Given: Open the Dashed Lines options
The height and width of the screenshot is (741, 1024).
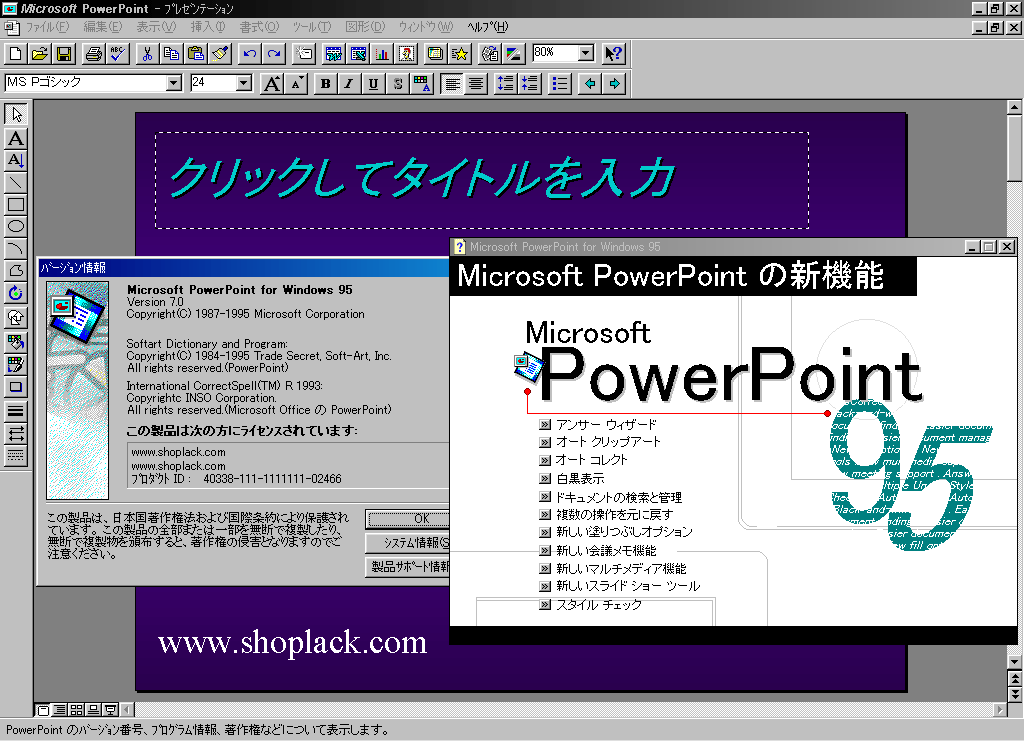Looking at the screenshot, I should pyautogui.click(x=16, y=455).
